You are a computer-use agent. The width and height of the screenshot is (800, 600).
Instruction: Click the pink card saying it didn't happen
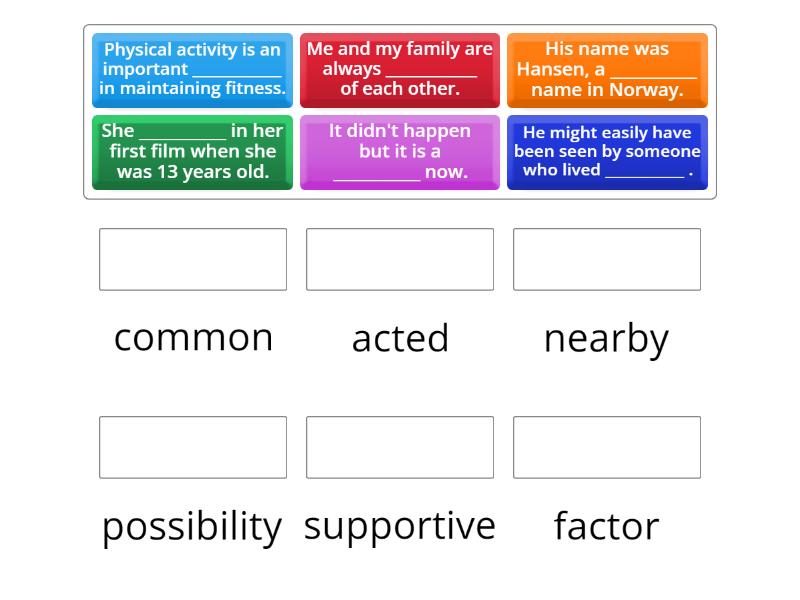pos(400,152)
